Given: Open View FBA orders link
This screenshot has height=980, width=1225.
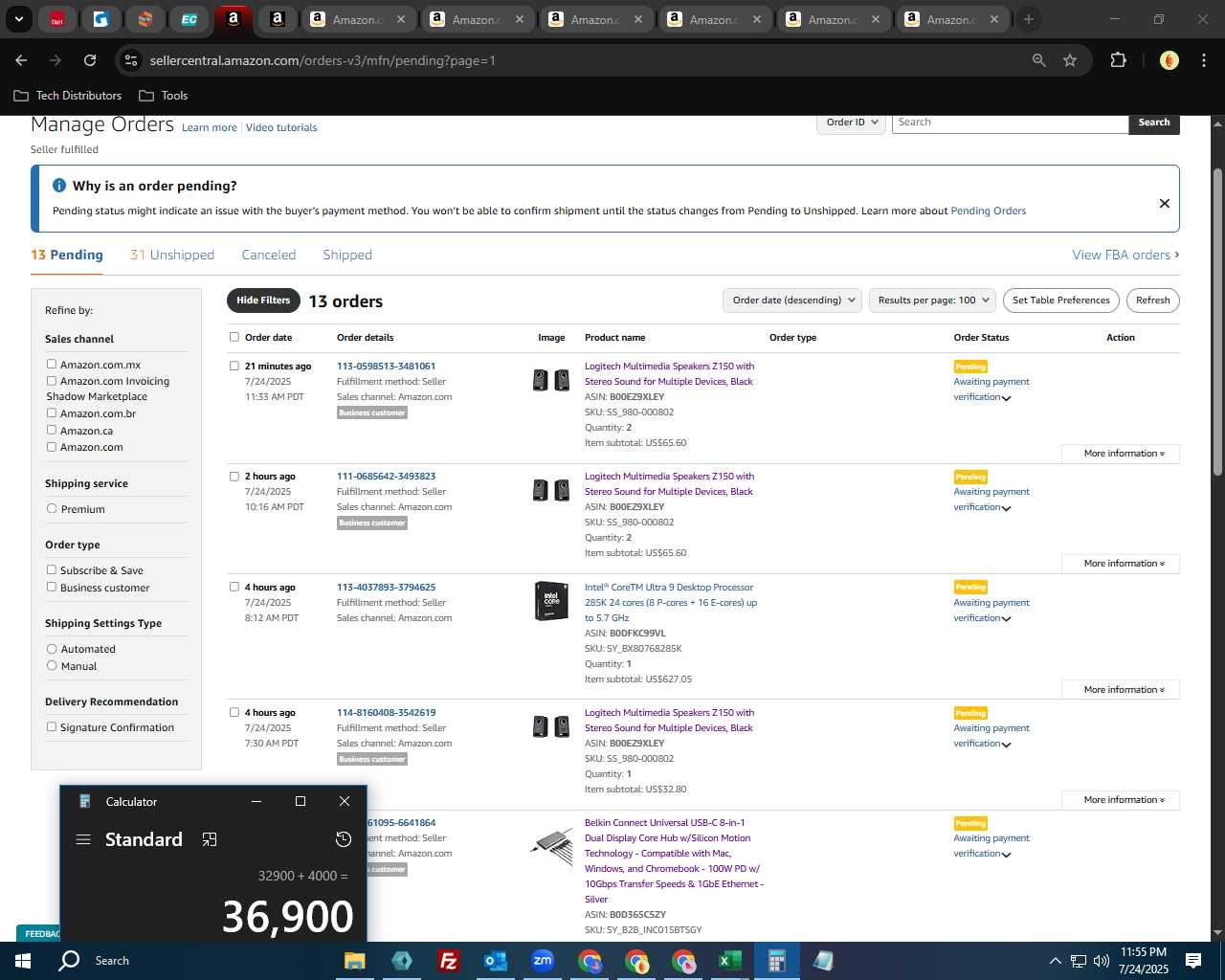Looking at the screenshot, I should click(x=1125, y=255).
